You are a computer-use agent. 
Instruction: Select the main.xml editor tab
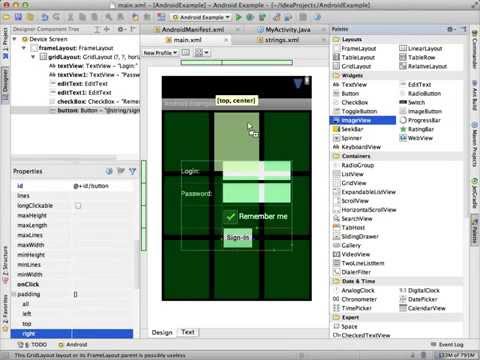pyautogui.click(x=187, y=40)
